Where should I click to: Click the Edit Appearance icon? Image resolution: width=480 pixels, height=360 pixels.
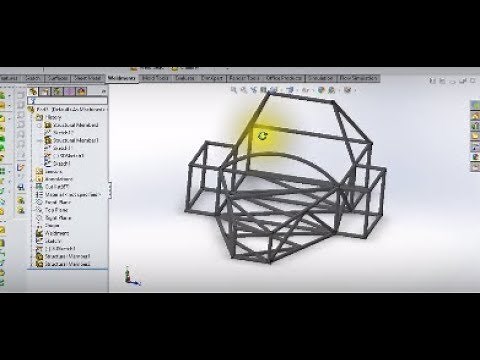tap(321, 90)
